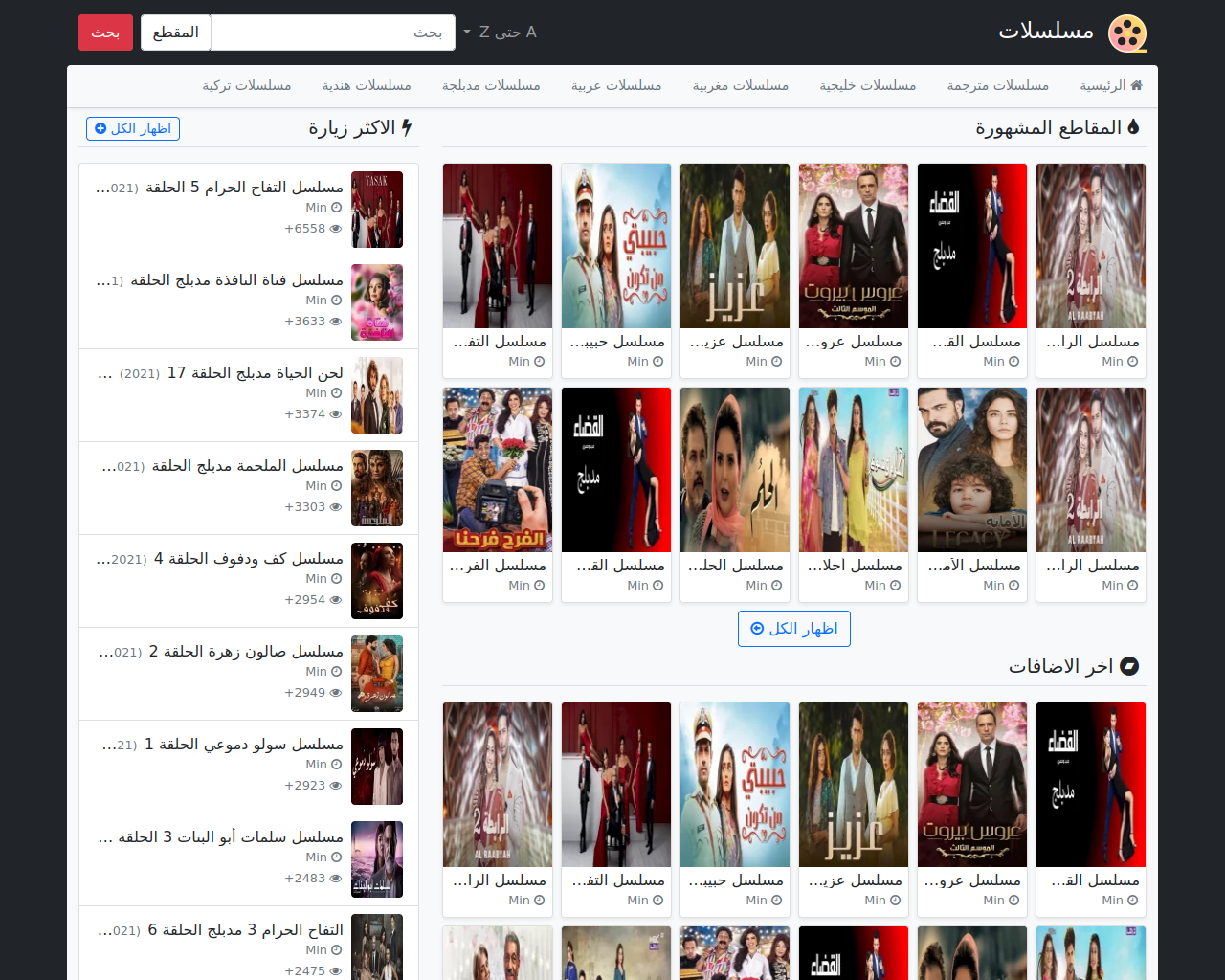Click the compass icon beside اخر الاضافات
This screenshot has width=1225, height=980.
click(1129, 666)
